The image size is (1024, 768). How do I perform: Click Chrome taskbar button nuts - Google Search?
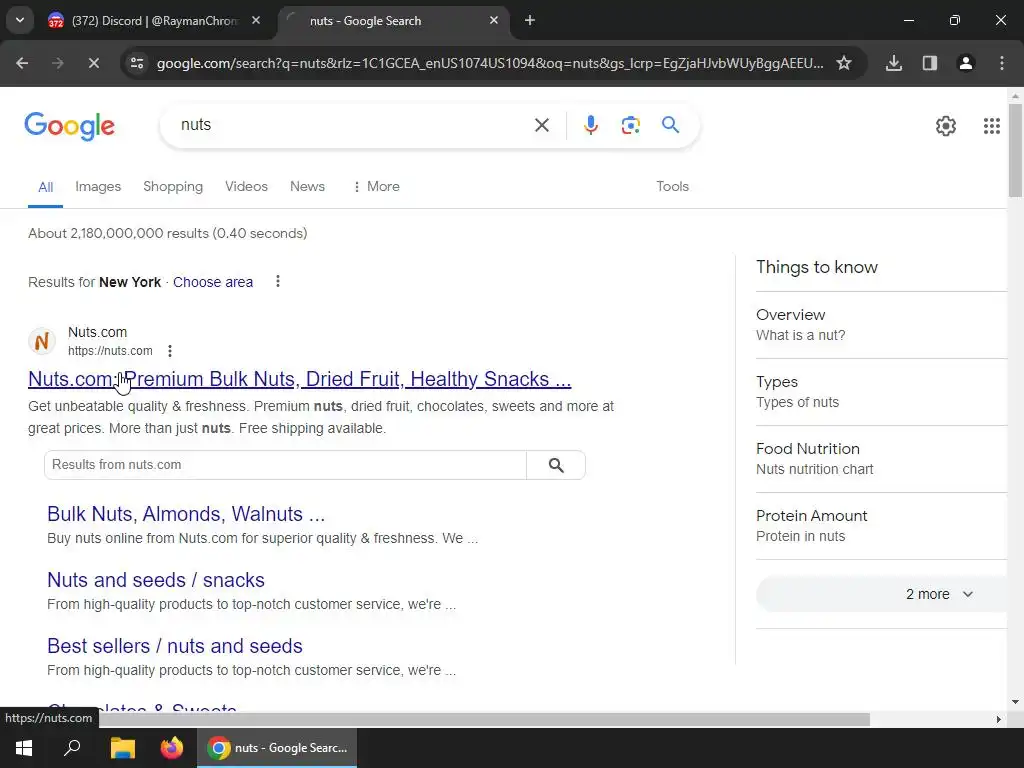pyautogui.click(x=277, y=748)
